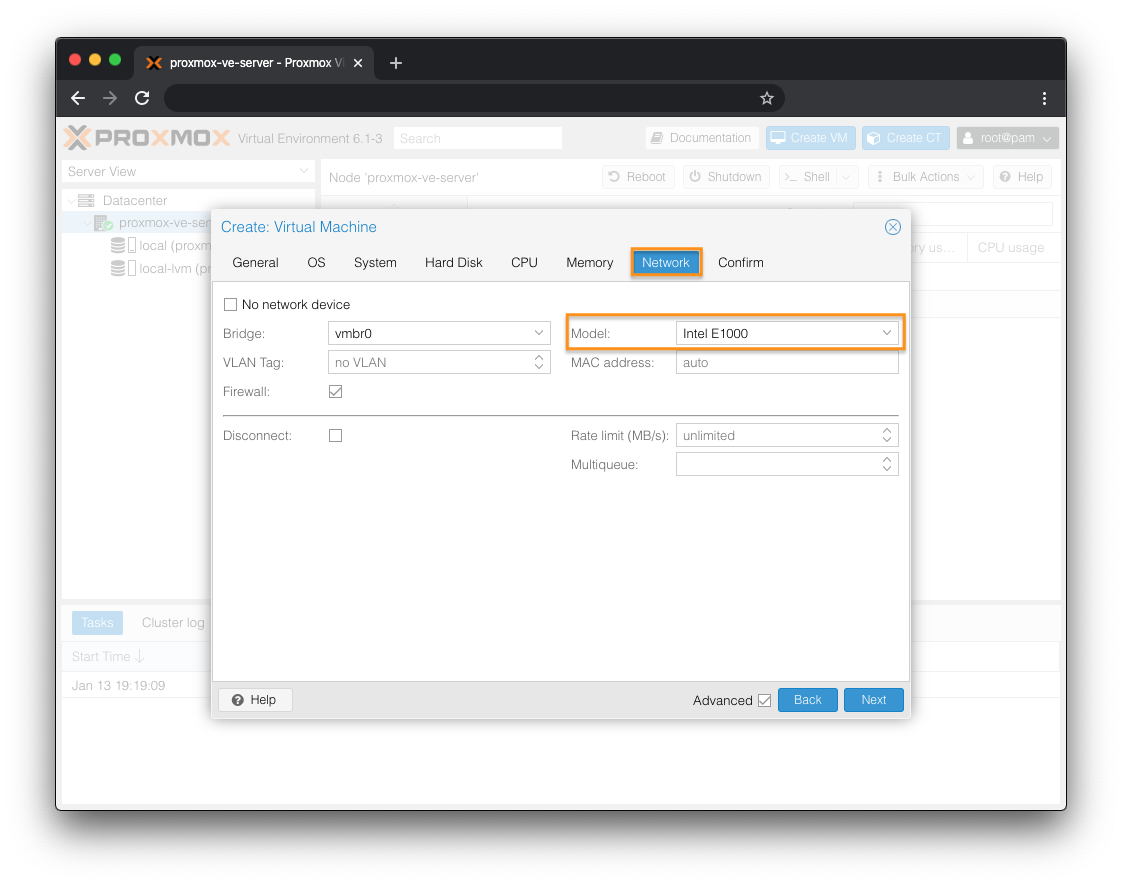Viewport: 1122px width, 884px height.
Task: Close the Create Virtual Machine dialog
Action: pyautogui.click(x=892, y=227)
